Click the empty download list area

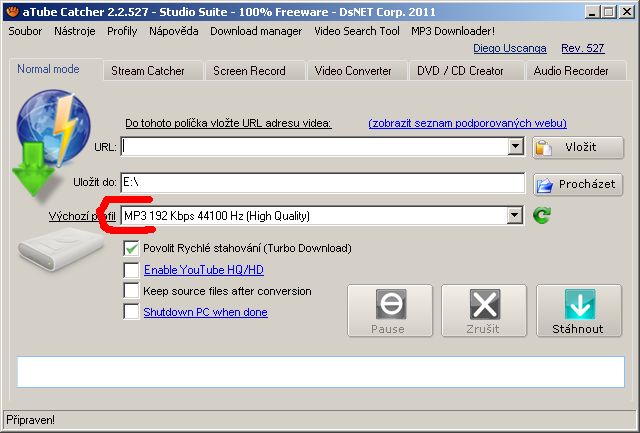click(x=320, y=372)
